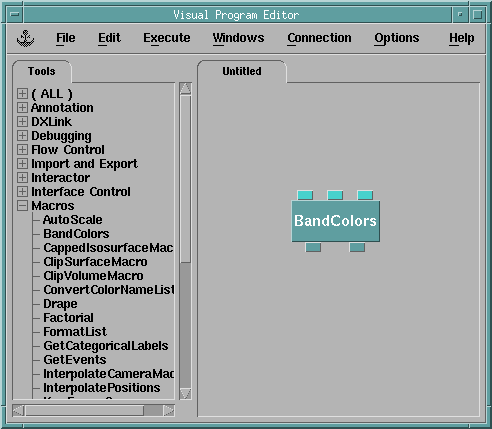492x429 pixels.
Task: Minimize the Visual Program Editor window
Action: [x=460, y=15]
